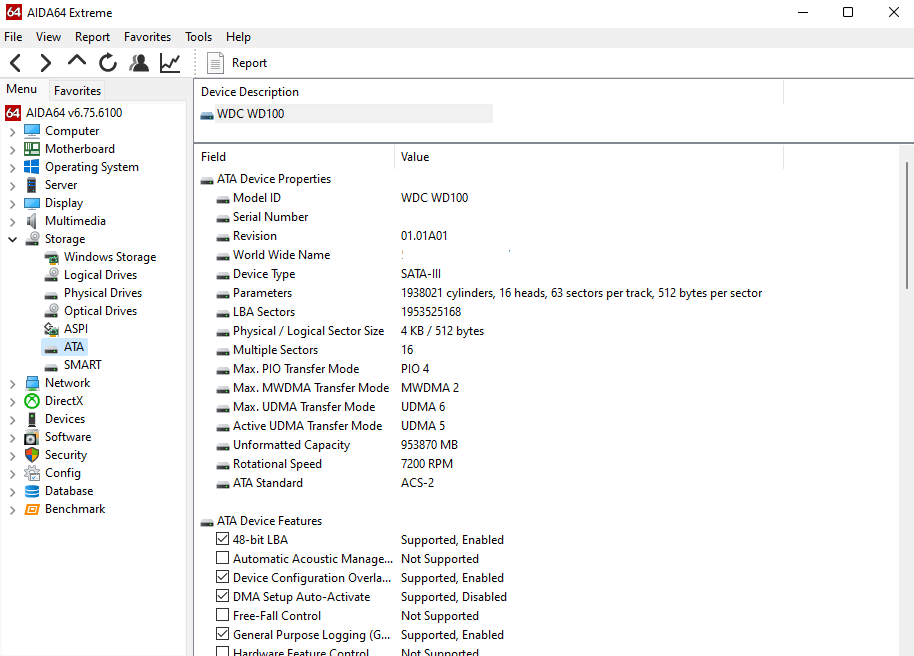
Task: Go forward with the right arrow toolbar icon
Action: tap(45, 62)
